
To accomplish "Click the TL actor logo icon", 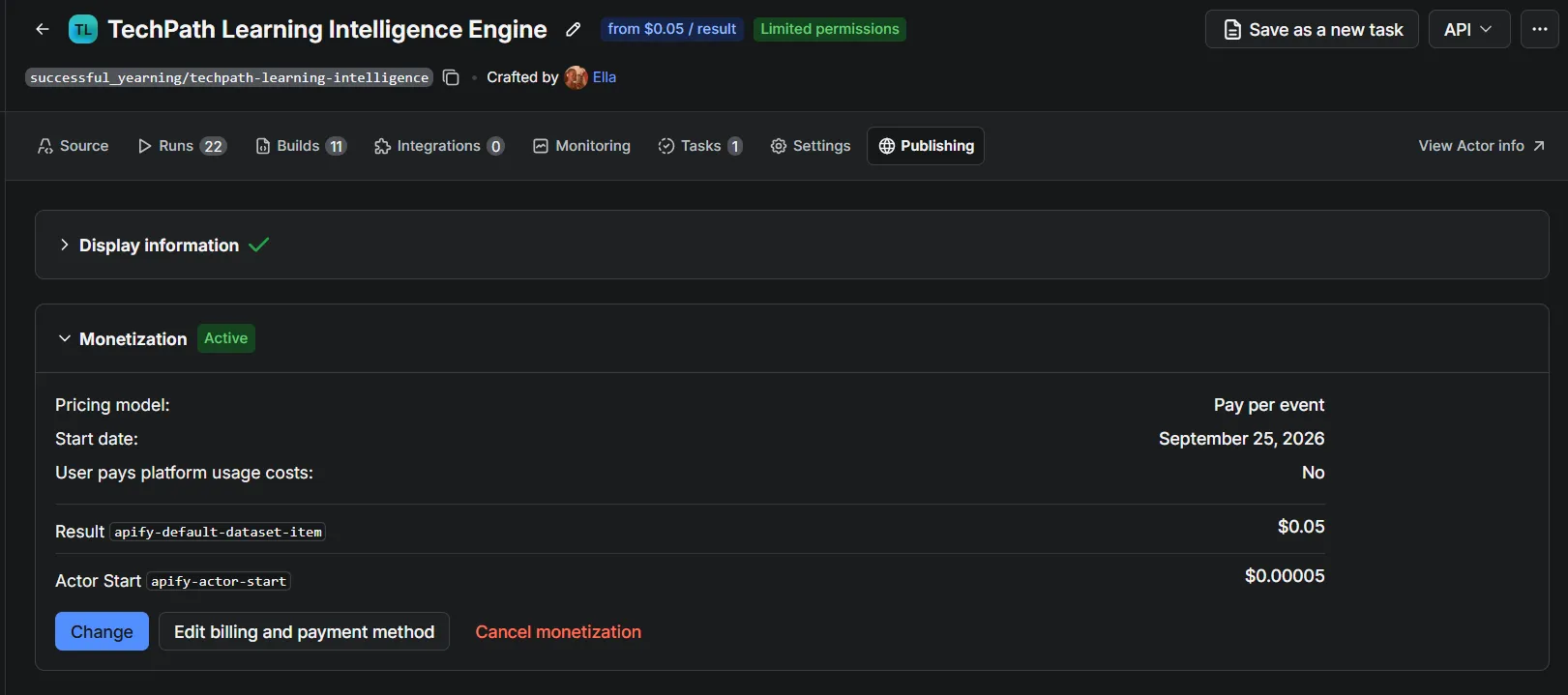I will (83, 30).
